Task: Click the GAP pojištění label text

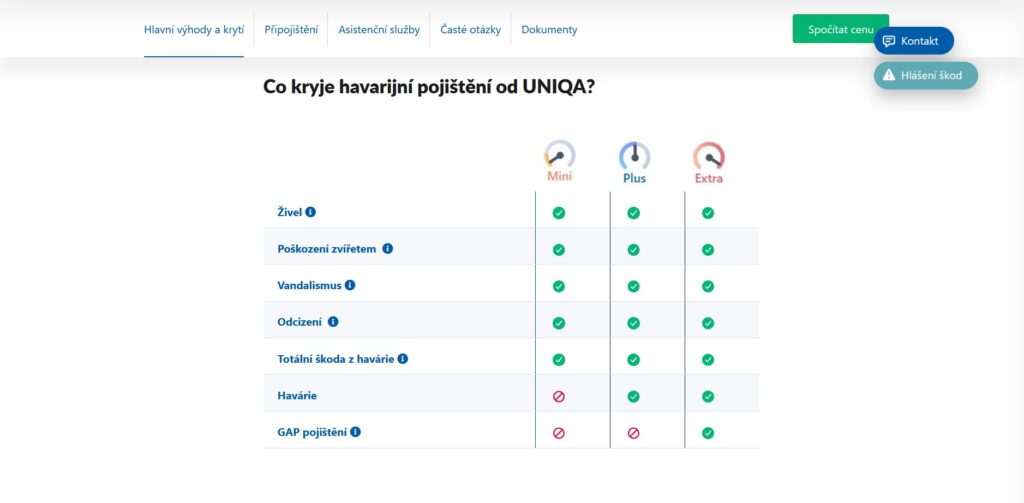Action: point(312,432)
